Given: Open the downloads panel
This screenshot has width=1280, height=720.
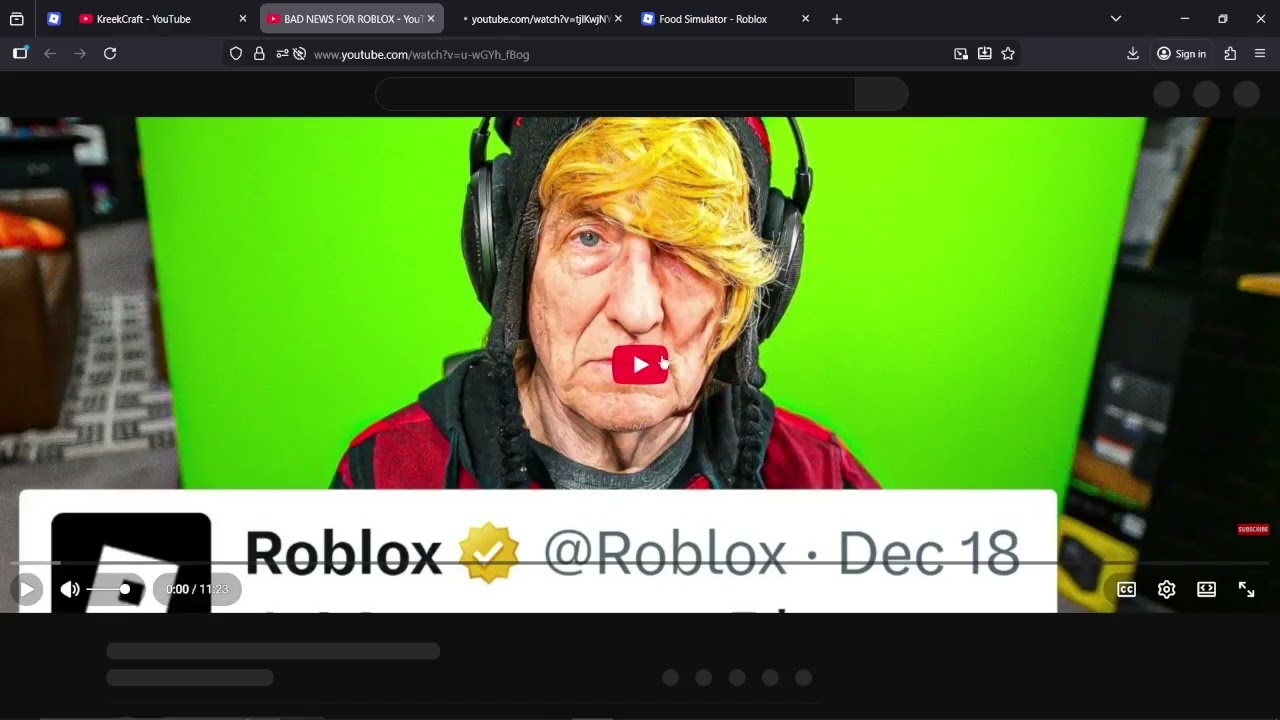Looking at the screenshot, I should click(x=1133, y=54).
